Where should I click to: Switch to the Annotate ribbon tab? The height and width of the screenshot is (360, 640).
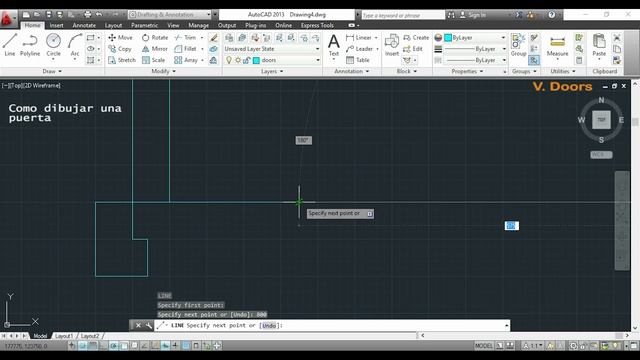[x=84, y=25]
